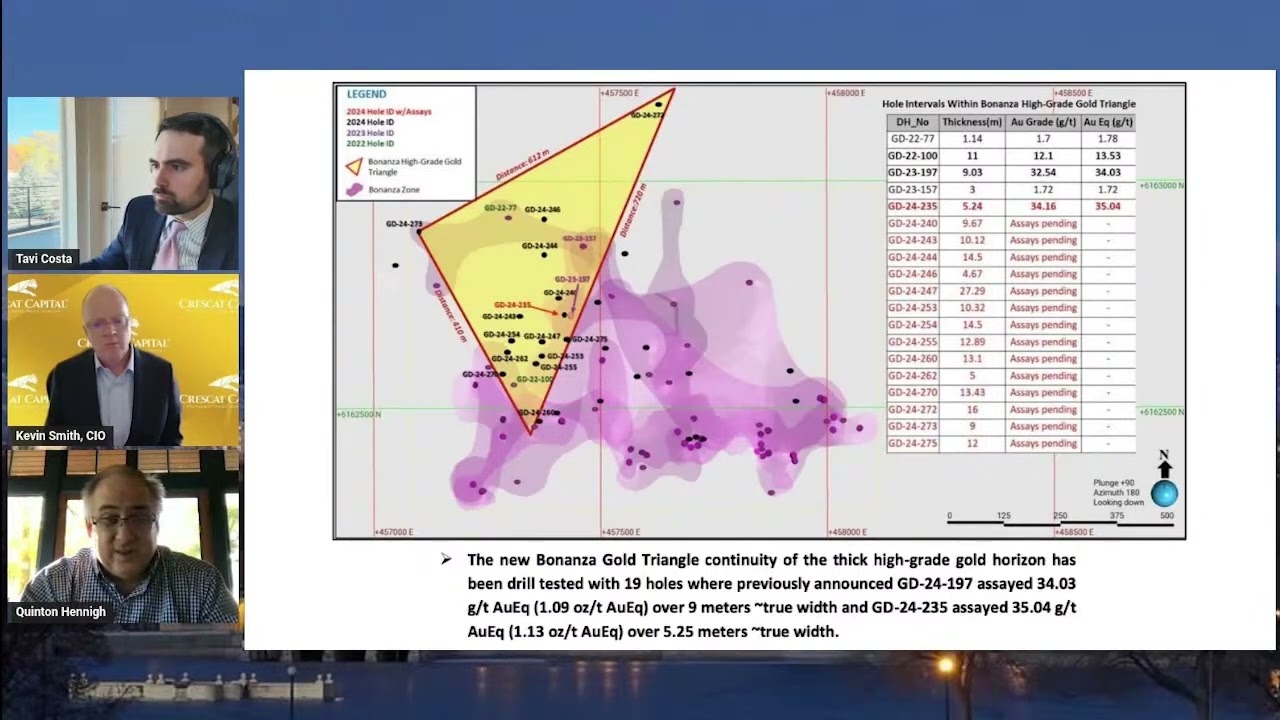Click map label 'GD-22-77' inside the triangle

coord(500,208)
